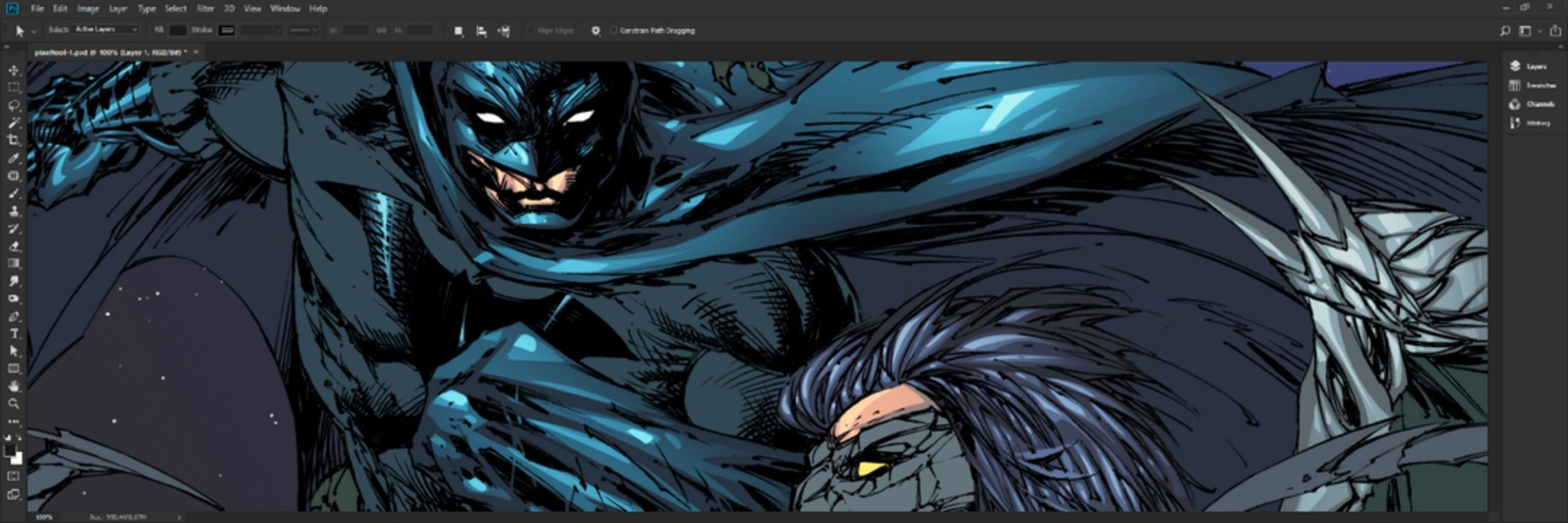The width and height of the screenshot is (1568, 523).
Task: Open workspace switcher dropdown arrow
Action: 1540,30
